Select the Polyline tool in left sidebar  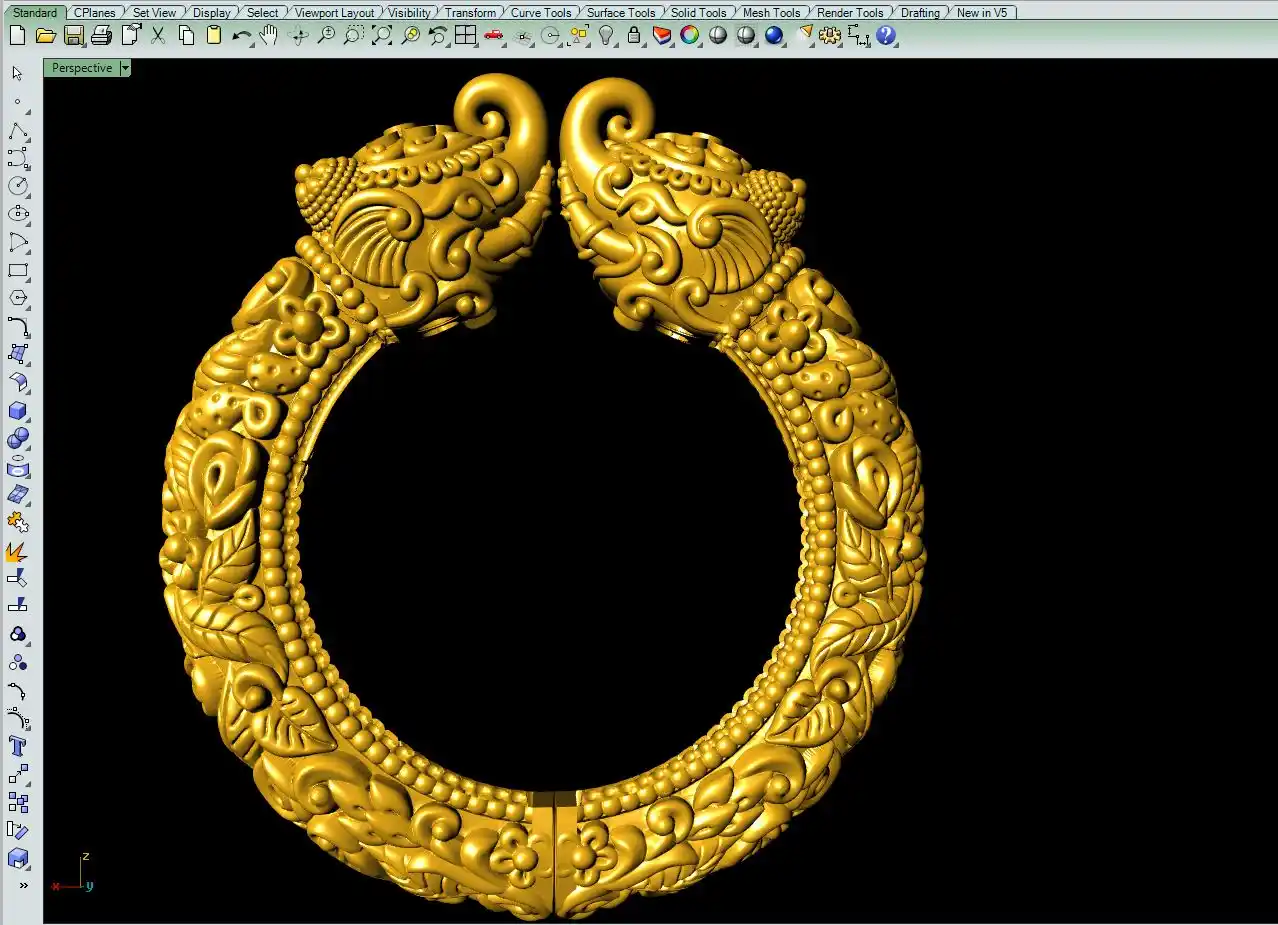[18, 132]
